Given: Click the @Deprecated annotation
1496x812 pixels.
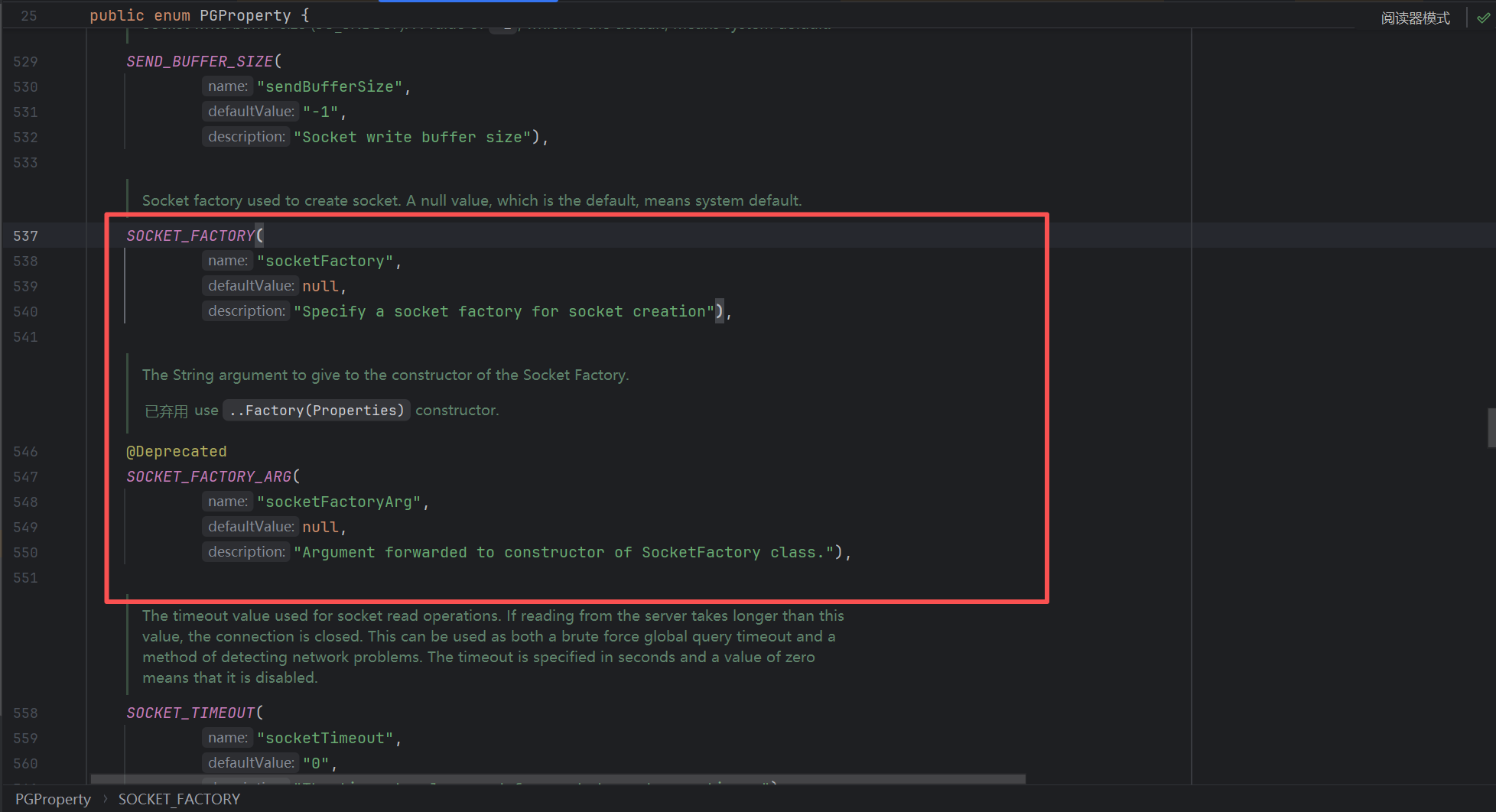Looking at the screenshot, I should pos(177,451).
